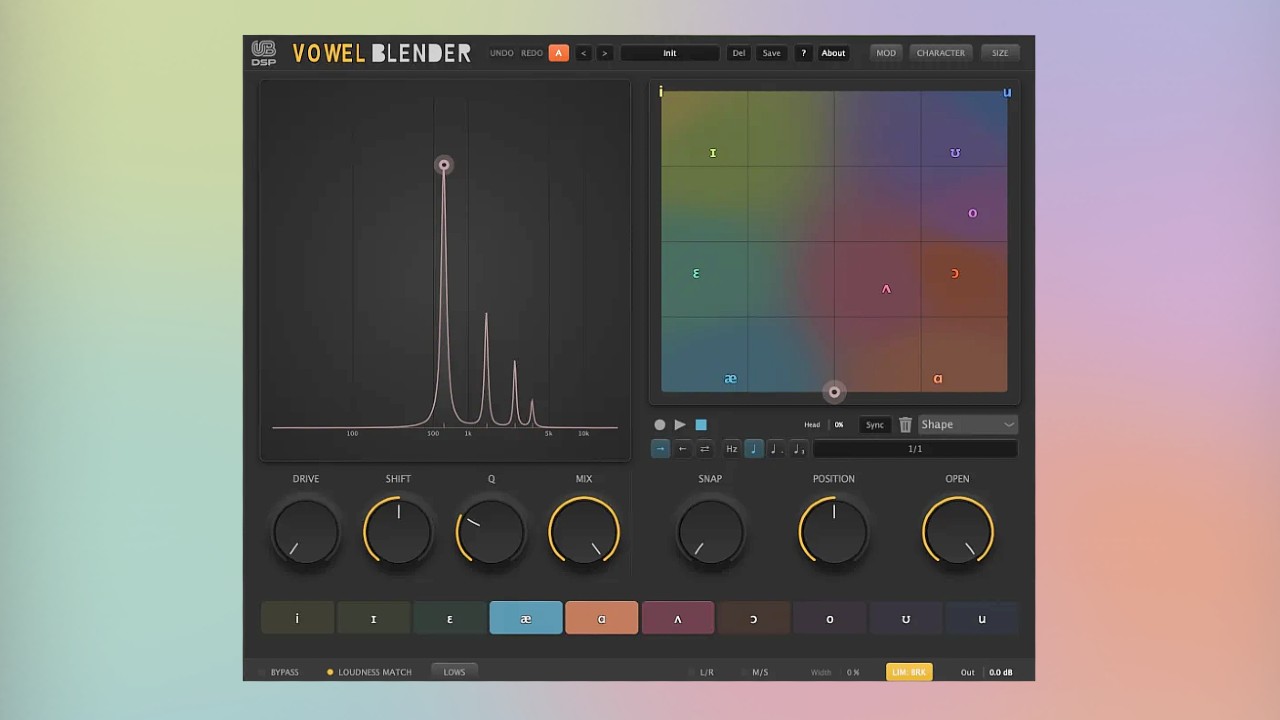Select dotted note rate mode

click(776, 449)
